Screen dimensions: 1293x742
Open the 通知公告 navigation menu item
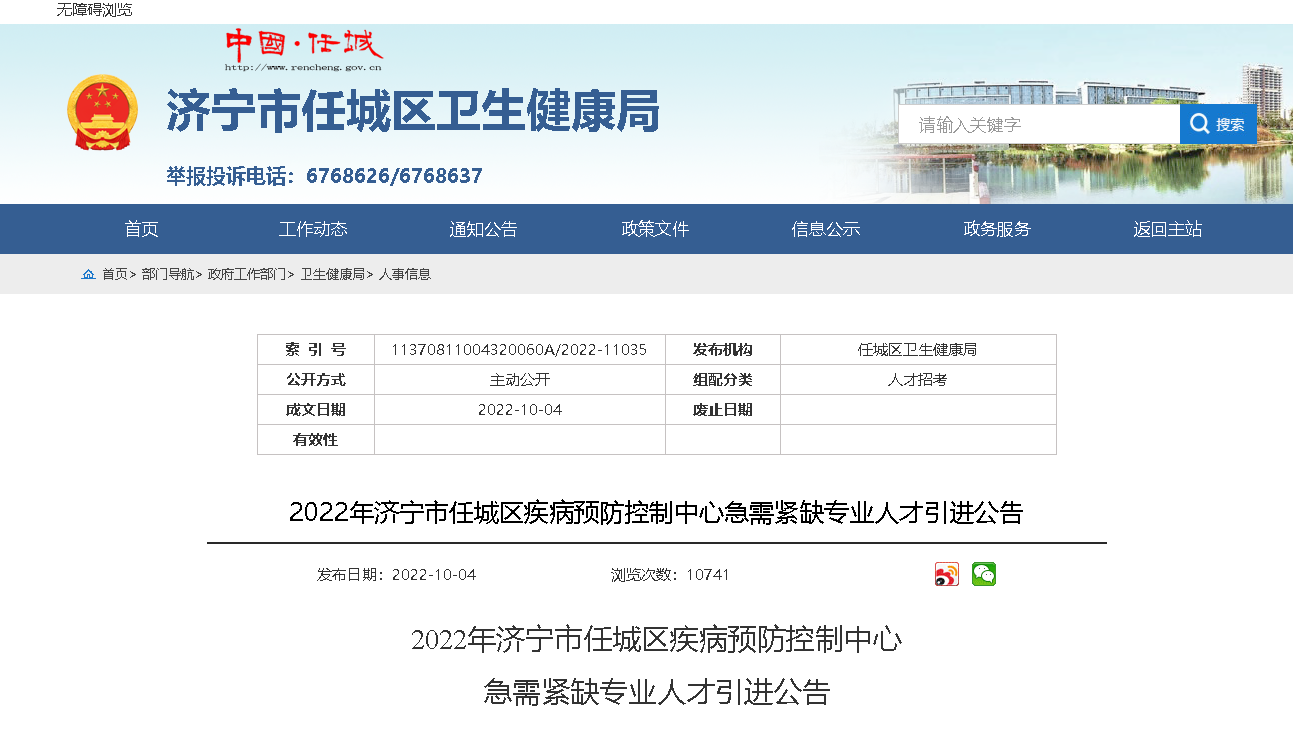483,229
